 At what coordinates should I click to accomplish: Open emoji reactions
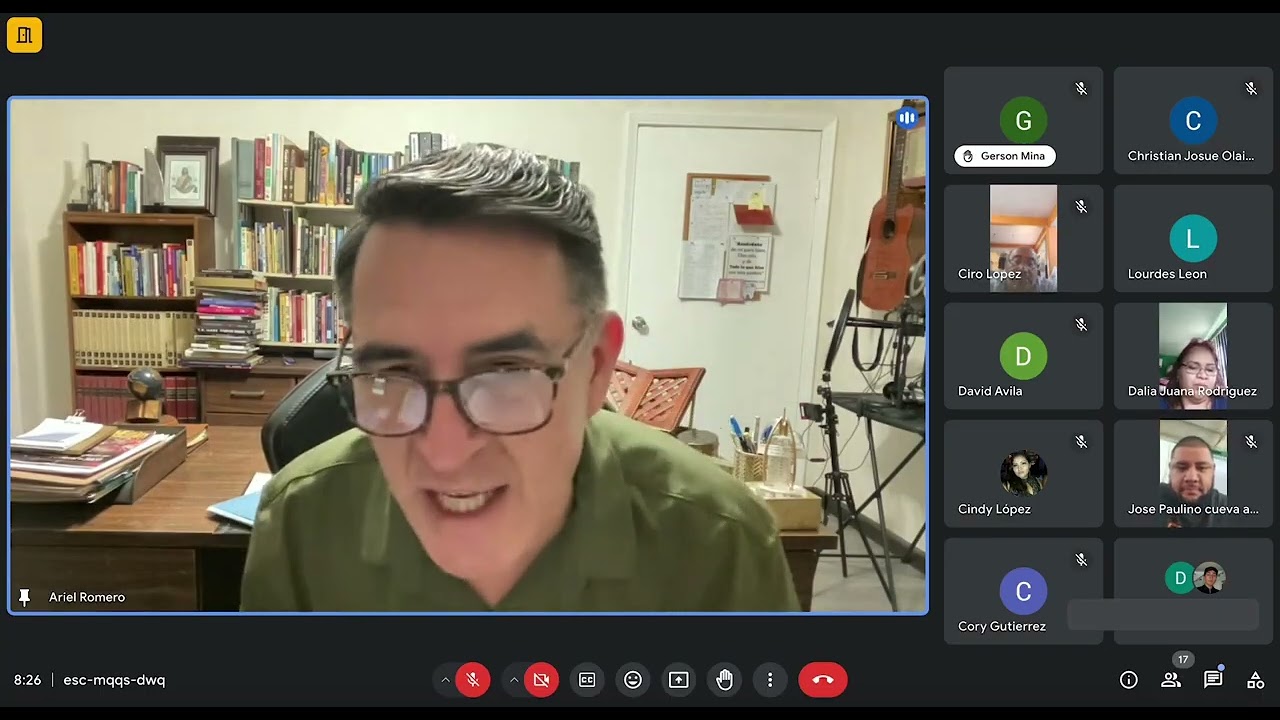click(x=633, y=680)
